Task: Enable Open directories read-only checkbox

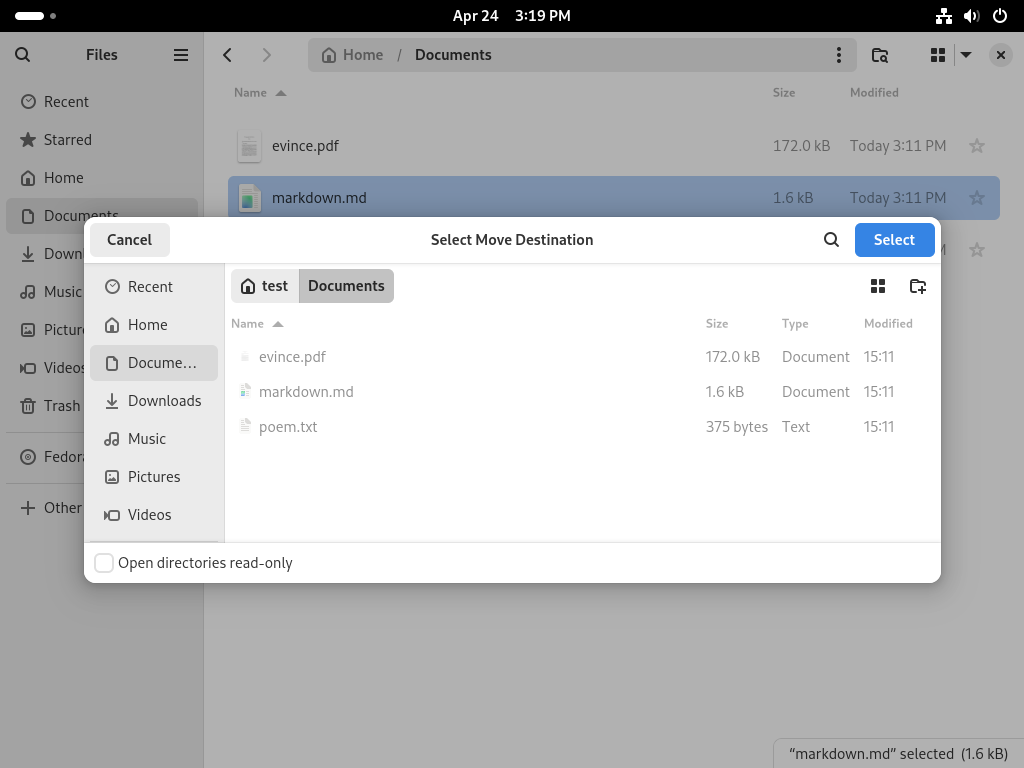Action: click(104, 563)
